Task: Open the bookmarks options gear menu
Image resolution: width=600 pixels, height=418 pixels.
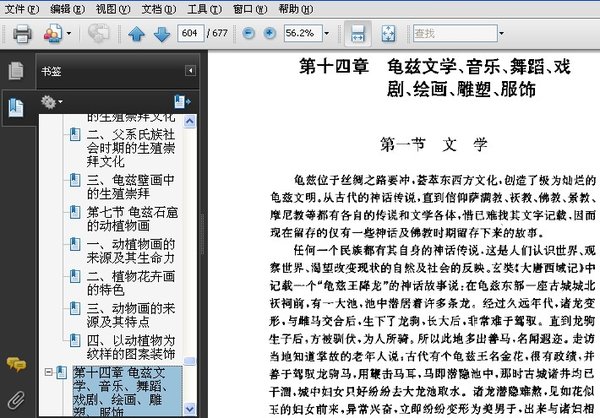Action: tap(52, 102)
